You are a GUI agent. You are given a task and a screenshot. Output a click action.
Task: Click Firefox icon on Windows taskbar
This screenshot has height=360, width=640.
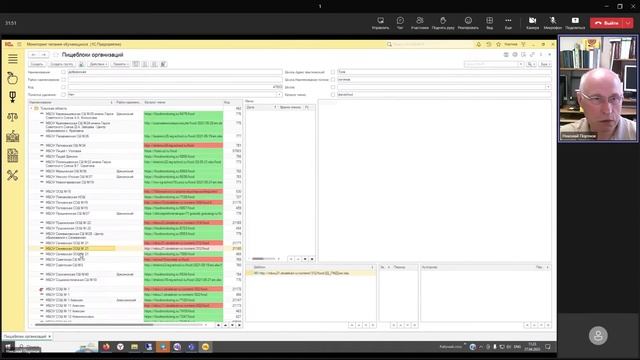click(x=106, y=347)
